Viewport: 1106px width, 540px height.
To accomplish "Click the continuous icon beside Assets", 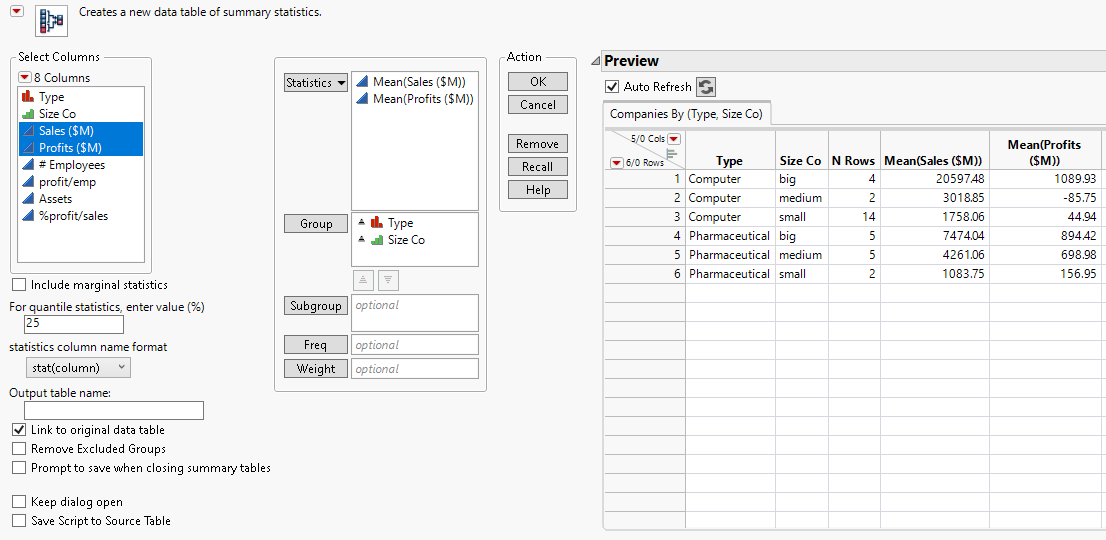I will click(x=28, y=199).
